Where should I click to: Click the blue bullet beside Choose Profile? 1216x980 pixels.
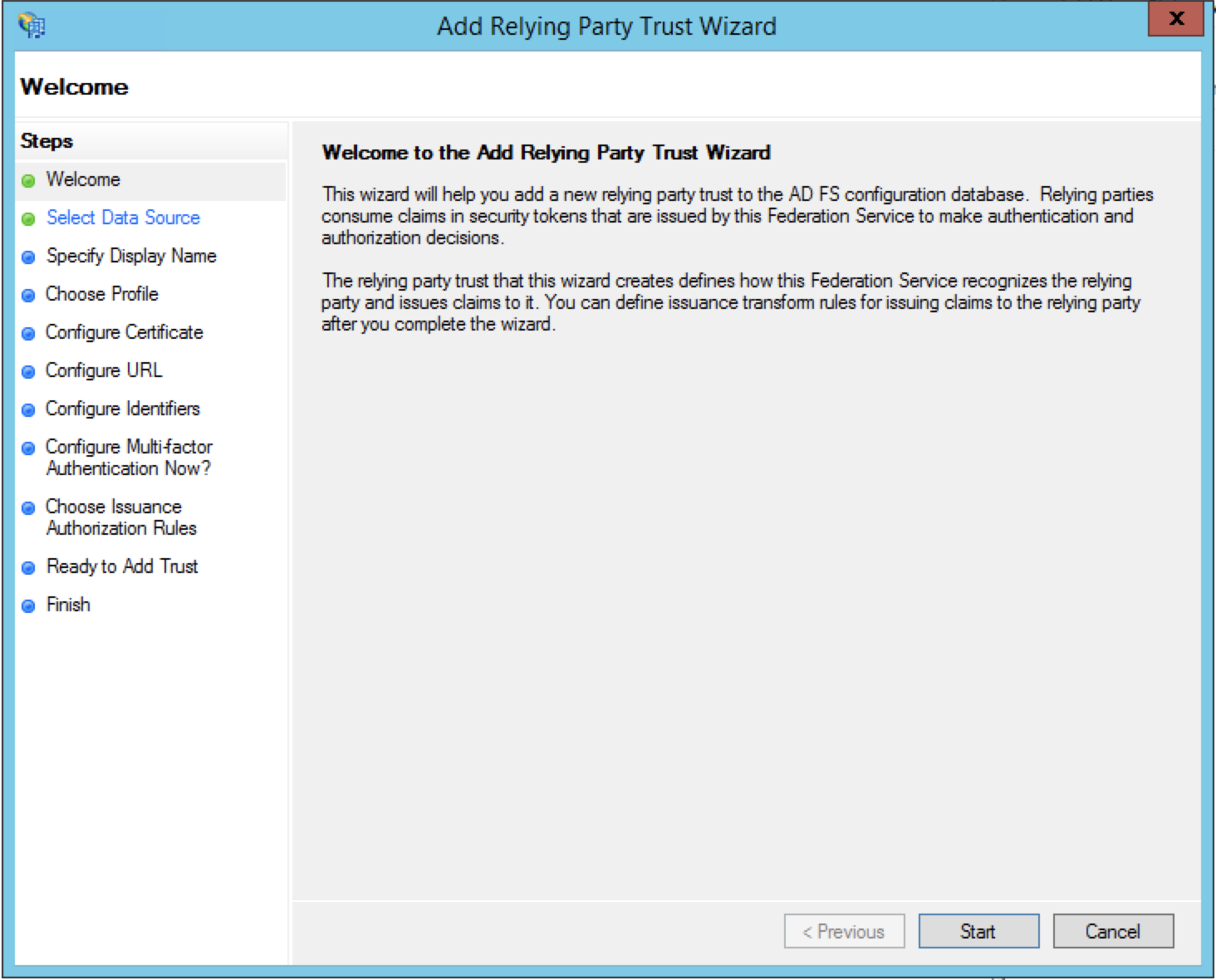point(28,296)
